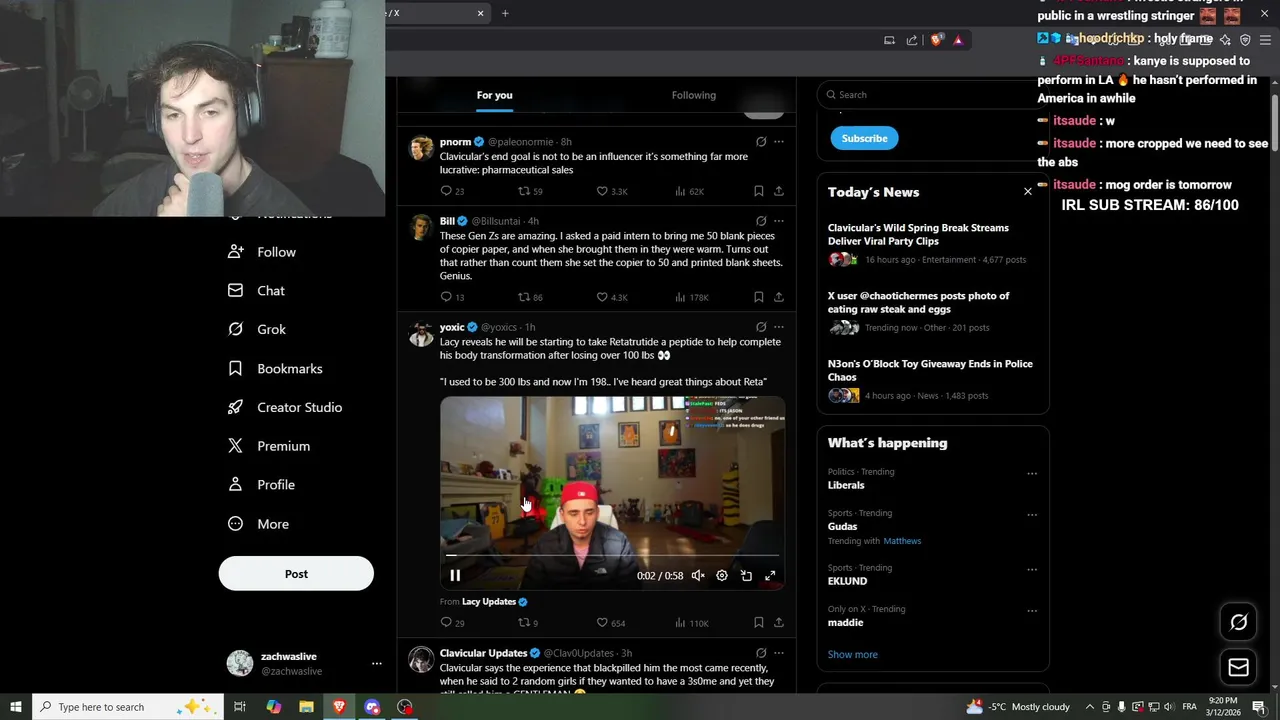The image size is (1280, 720).
Task: Open the floating messages button
Action: (x=1238, y=668)
